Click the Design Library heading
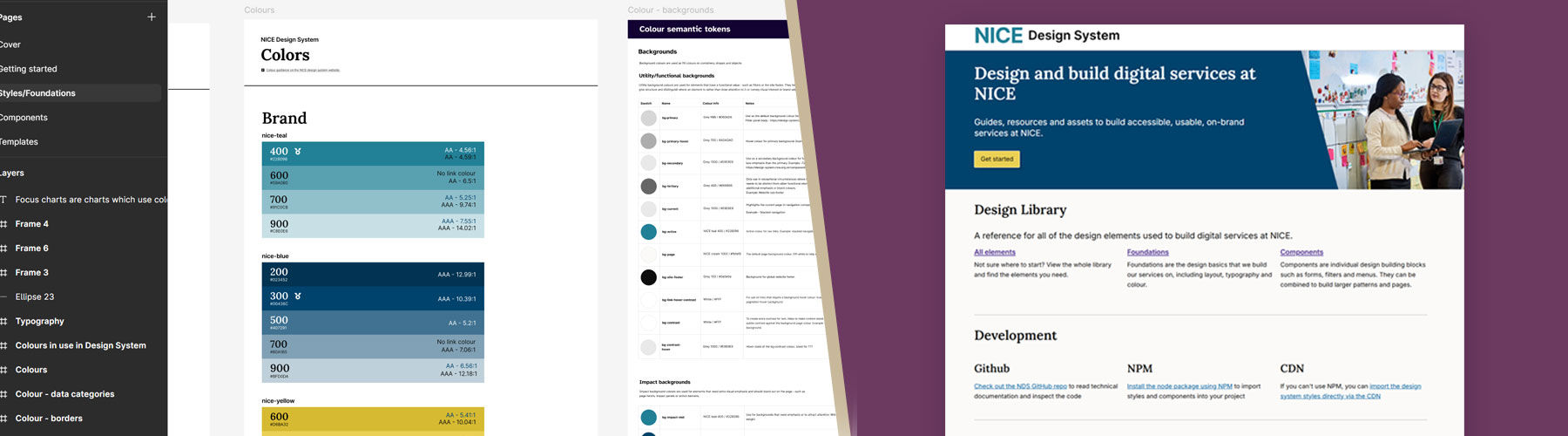Image resolution: width=1568 pixels, height=436 pixels. click(x=1020, y=210)
